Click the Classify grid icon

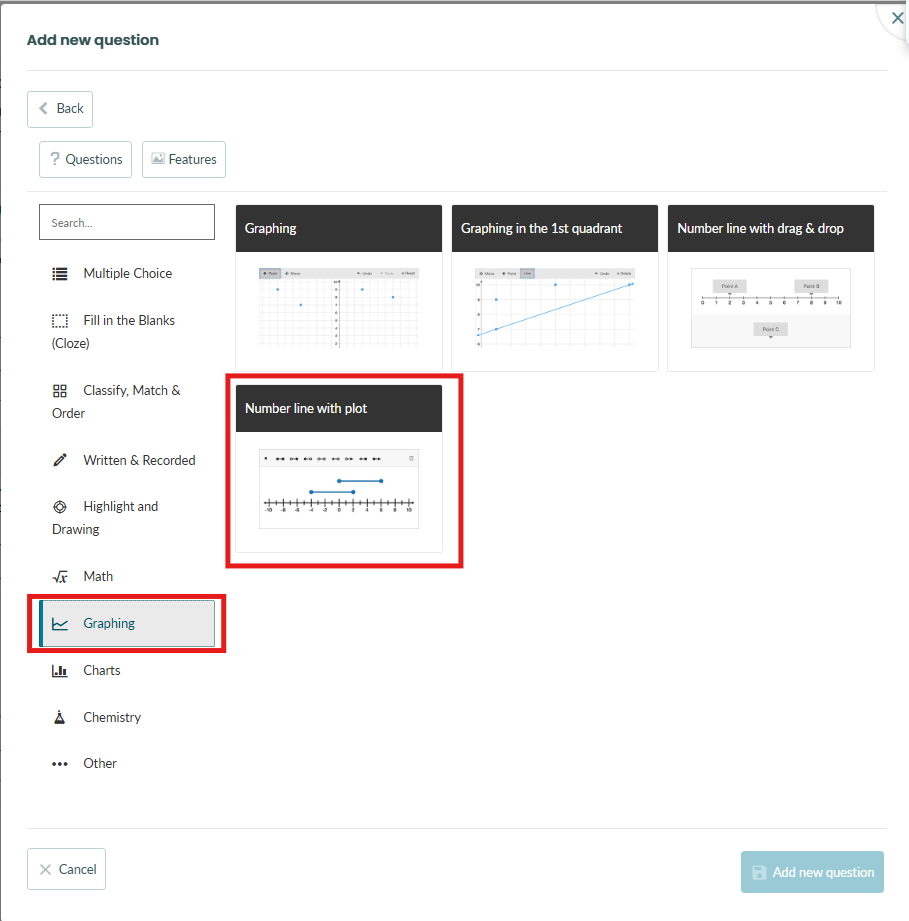(60, 391)
